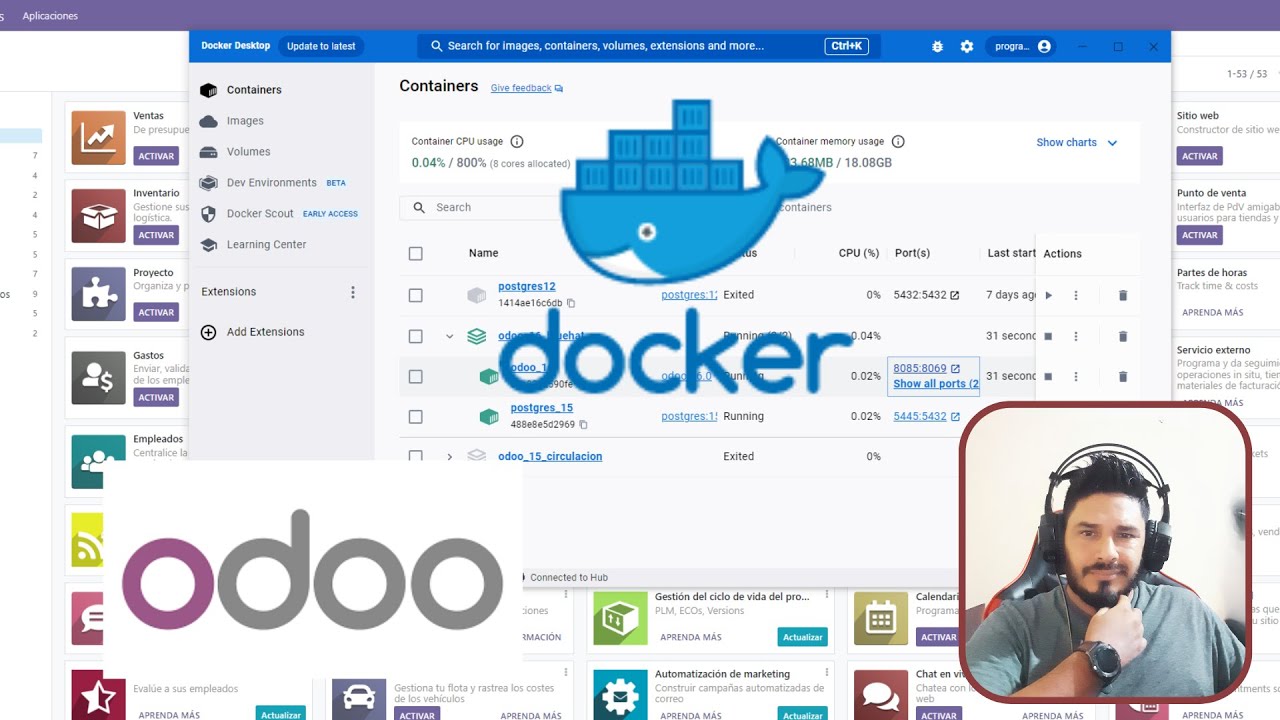Check the postgres12 container checkbox
Viewport: 1280px width, 720px height.
pyautogui.click(x=416, y=296)
